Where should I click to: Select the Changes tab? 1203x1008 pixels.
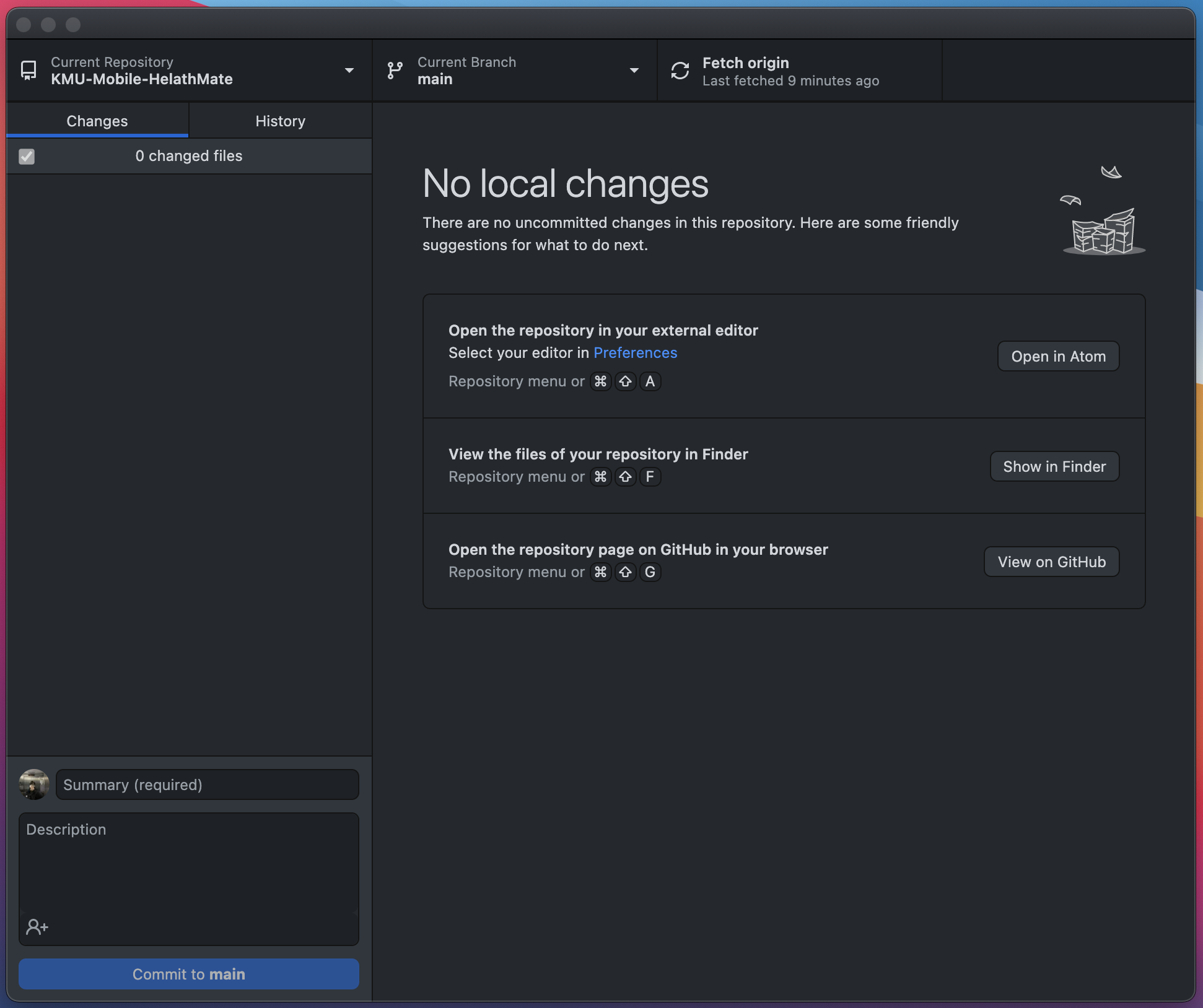coord(97,121)
